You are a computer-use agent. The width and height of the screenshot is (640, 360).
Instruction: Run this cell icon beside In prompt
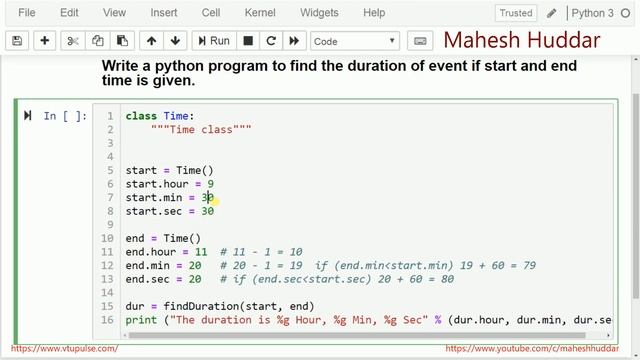[x=27, y=116]
